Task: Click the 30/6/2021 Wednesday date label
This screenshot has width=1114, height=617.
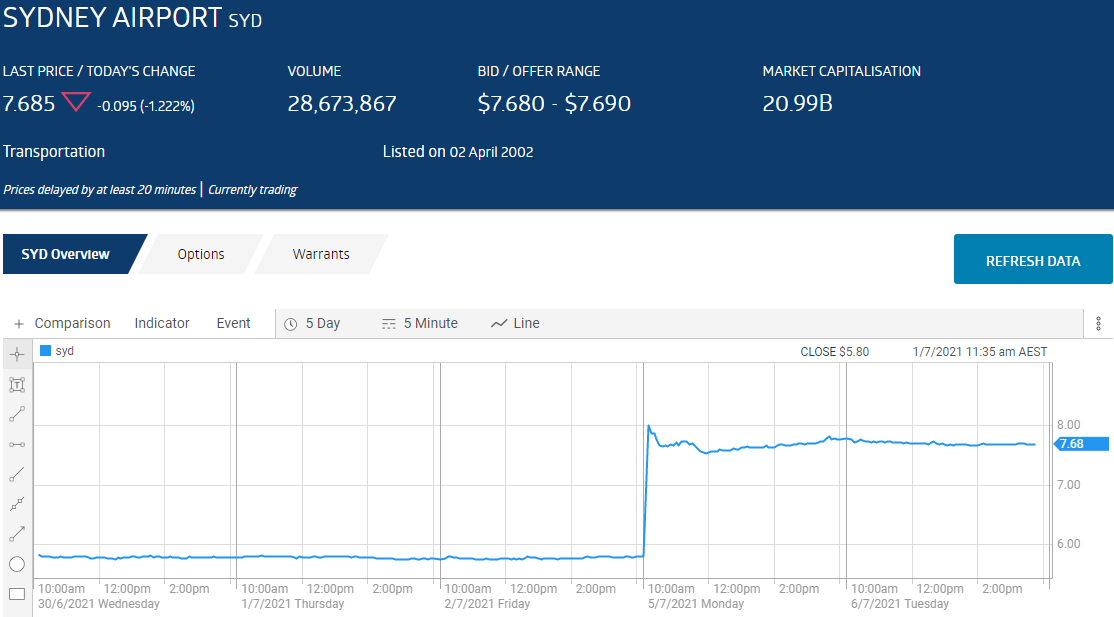Action: pos(99,603)
